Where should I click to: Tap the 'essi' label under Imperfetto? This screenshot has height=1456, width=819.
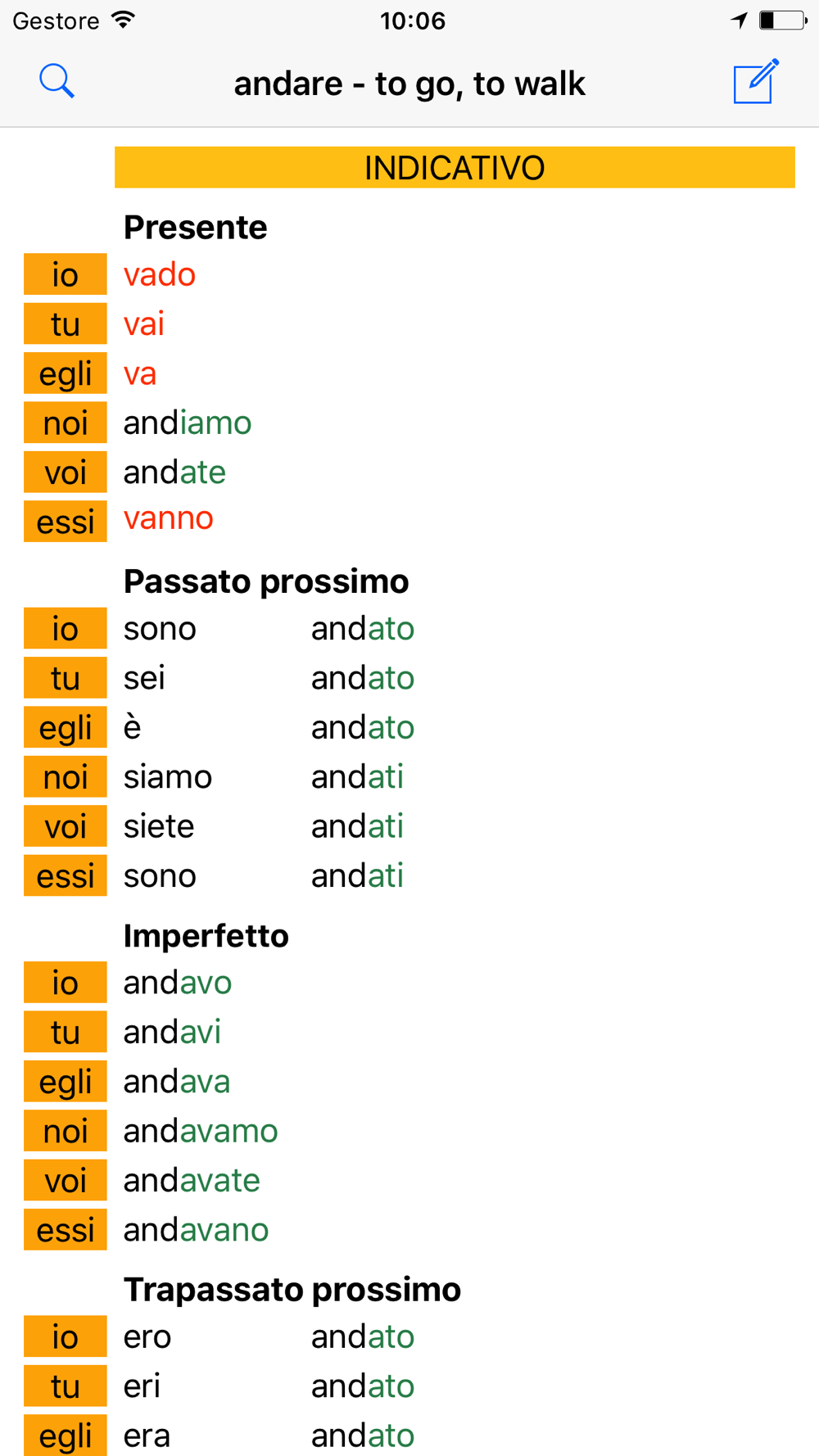click(x=66, y=1230)
